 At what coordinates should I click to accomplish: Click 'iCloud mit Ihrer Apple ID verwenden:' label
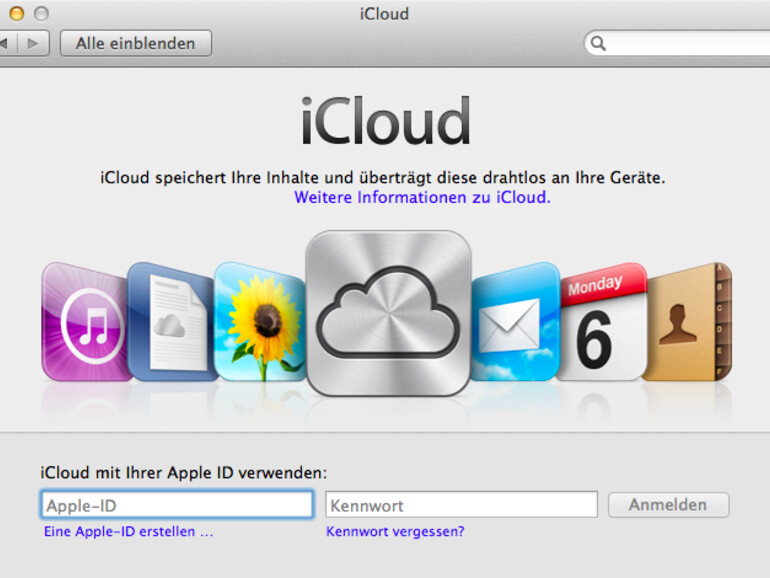(x=184, y=473)
